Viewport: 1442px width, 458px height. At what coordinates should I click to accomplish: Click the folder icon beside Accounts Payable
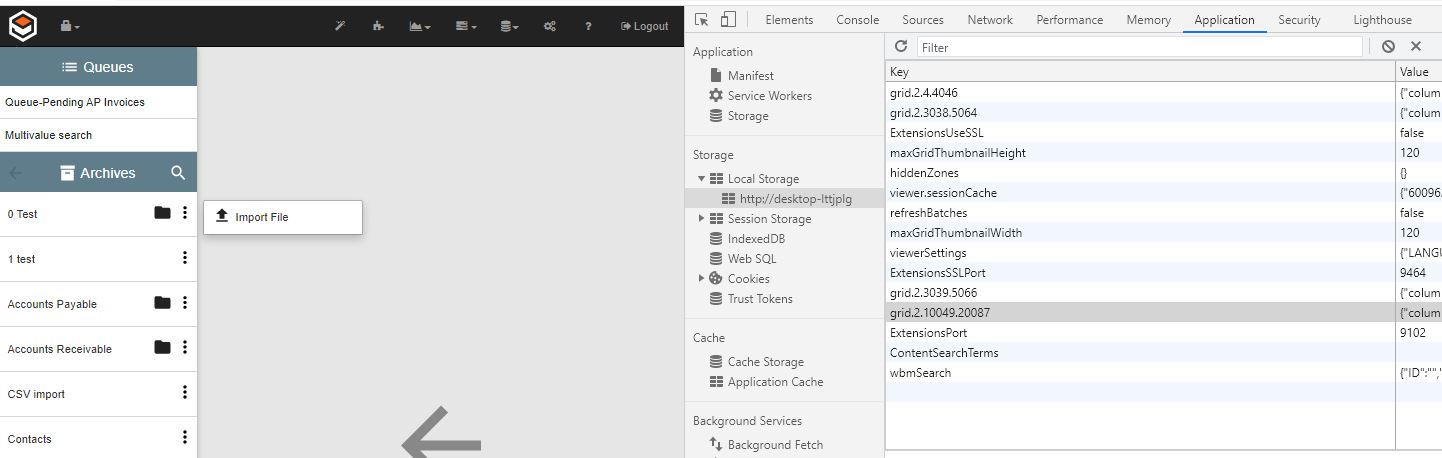tap(162, 303)
